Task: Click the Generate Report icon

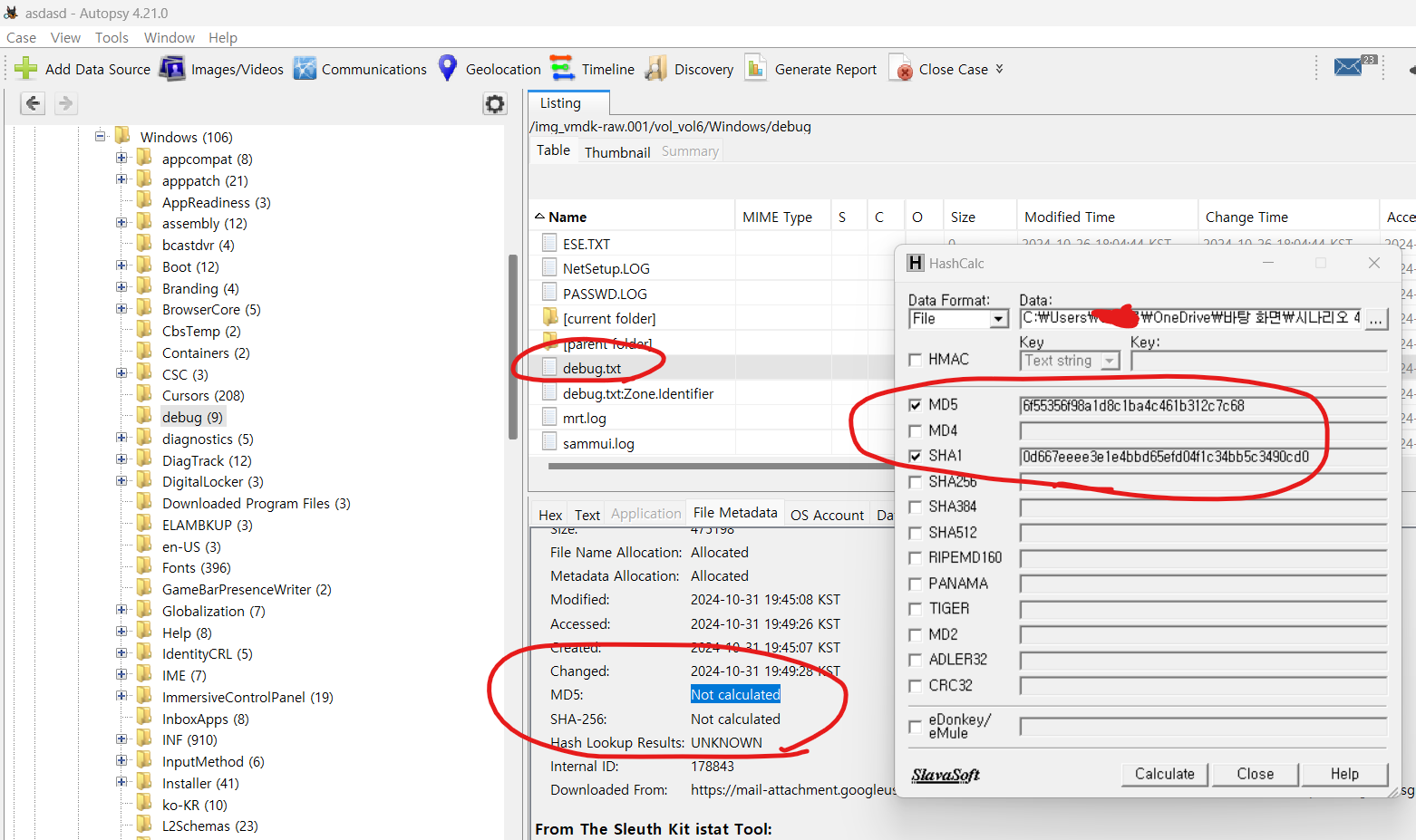Action: 755,68
